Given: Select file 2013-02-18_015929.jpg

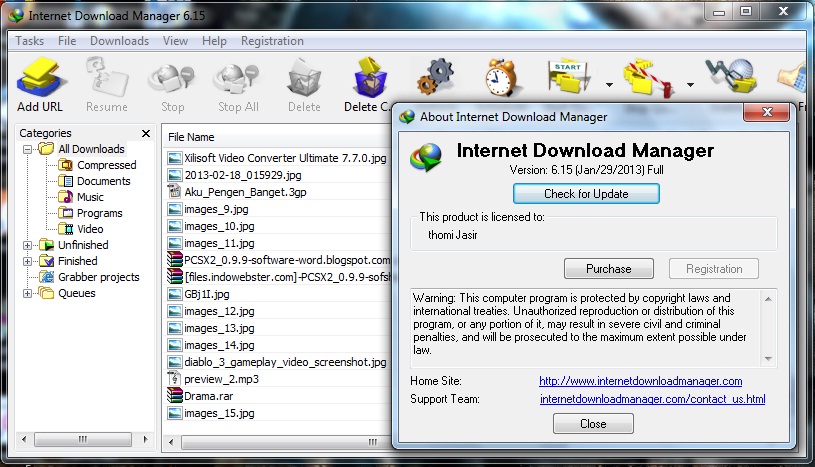Looking at the screenshot, I should 243,175.
